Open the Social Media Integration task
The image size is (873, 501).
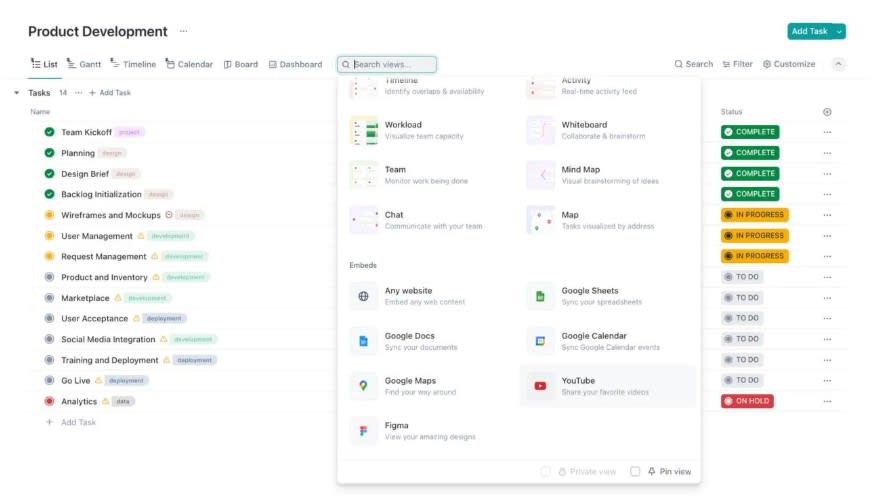pos(108,339)
